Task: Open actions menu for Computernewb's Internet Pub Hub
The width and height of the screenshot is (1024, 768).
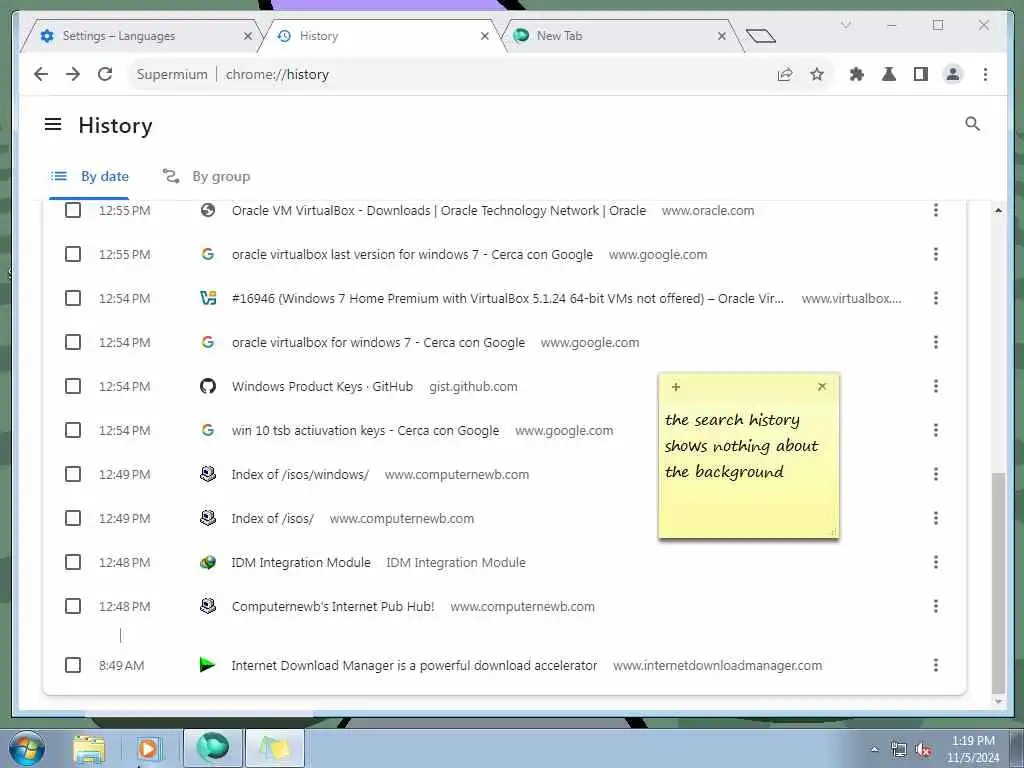Action: tap(936, 606)
